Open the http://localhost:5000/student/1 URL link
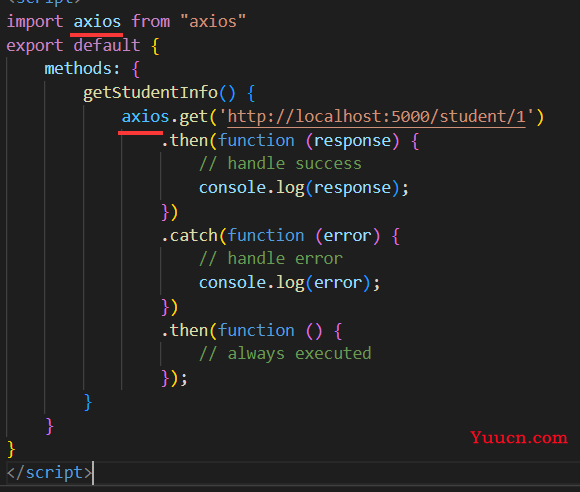This screenshot has height=492, width=580. click(x=376, y=117)
